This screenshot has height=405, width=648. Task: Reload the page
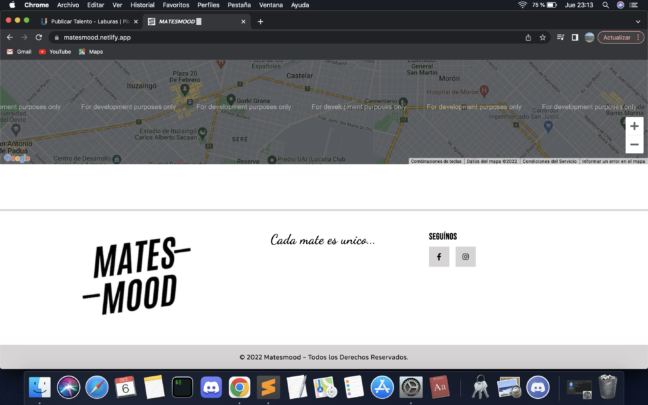[x=39, y=37]
